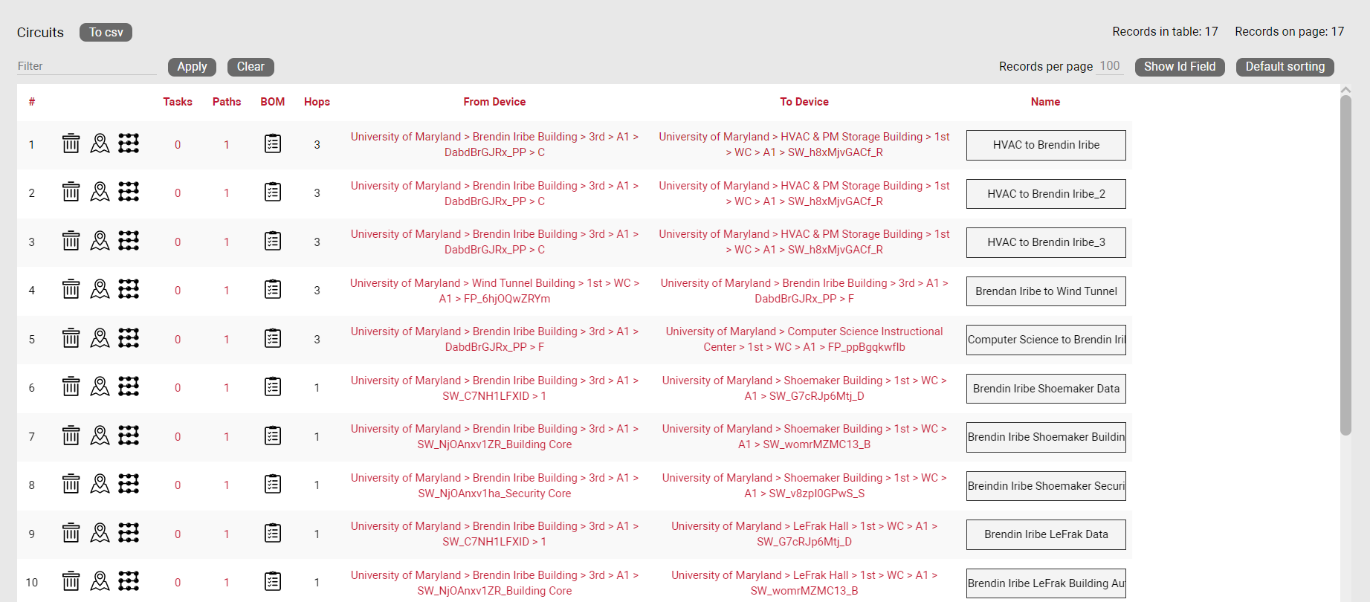The width and height of the screenshot is (1370, 602).
Task: Open BOM clipboard for row 1
Action: pos(272,144)
